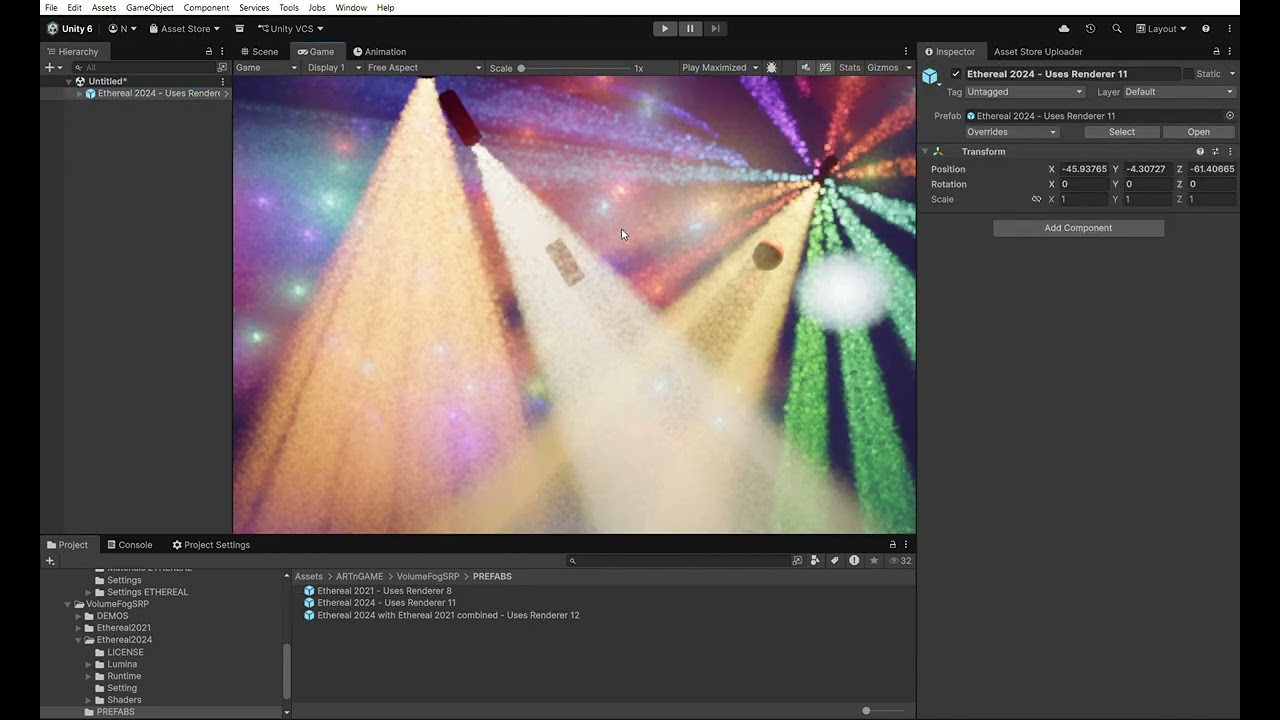The width and height of the screenshot is (1280, 720).
Task: Start Play mode with the Play button
Action: pos(665,29)
